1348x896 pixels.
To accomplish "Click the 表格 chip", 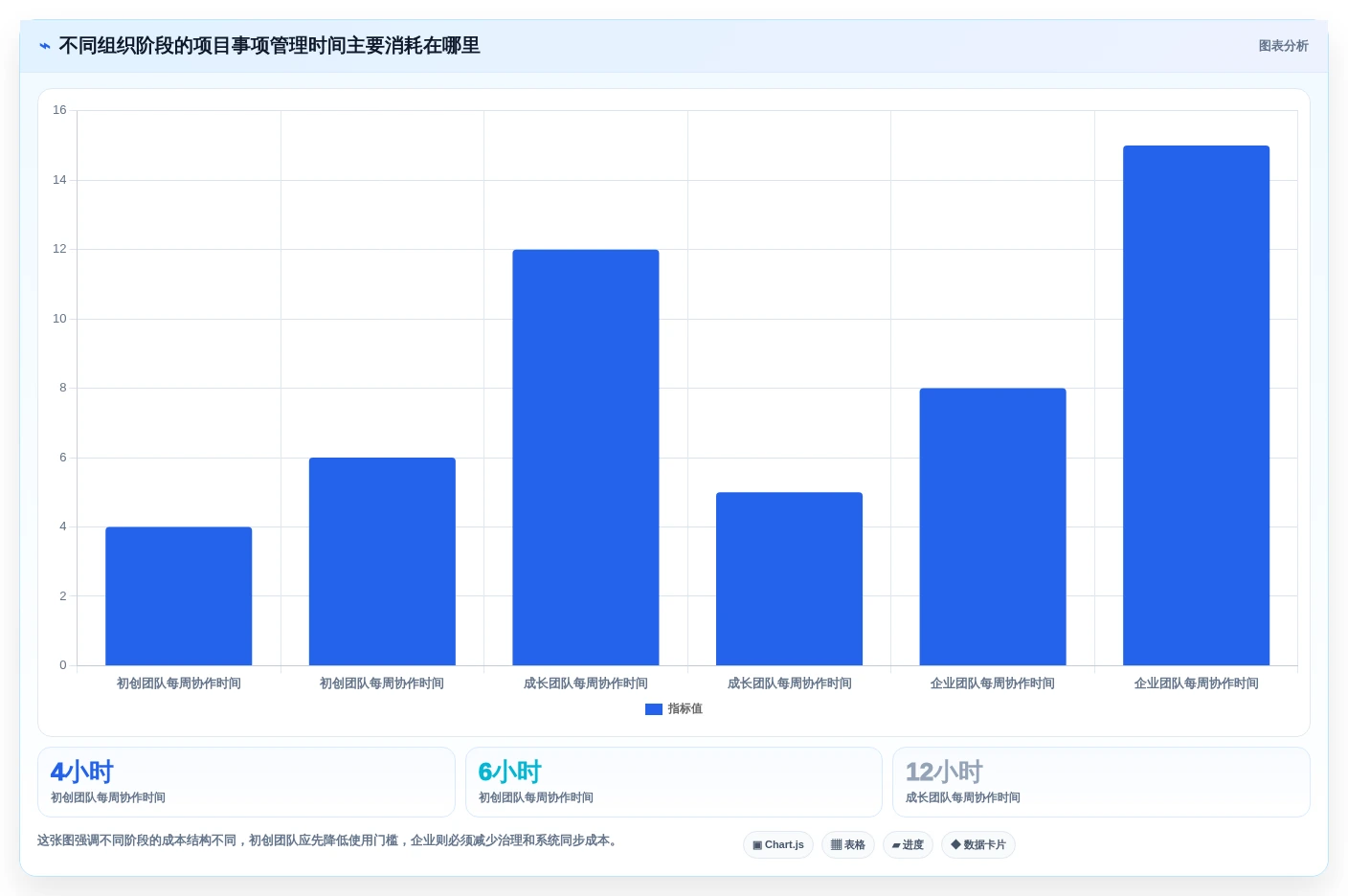I will click(848, 844).
